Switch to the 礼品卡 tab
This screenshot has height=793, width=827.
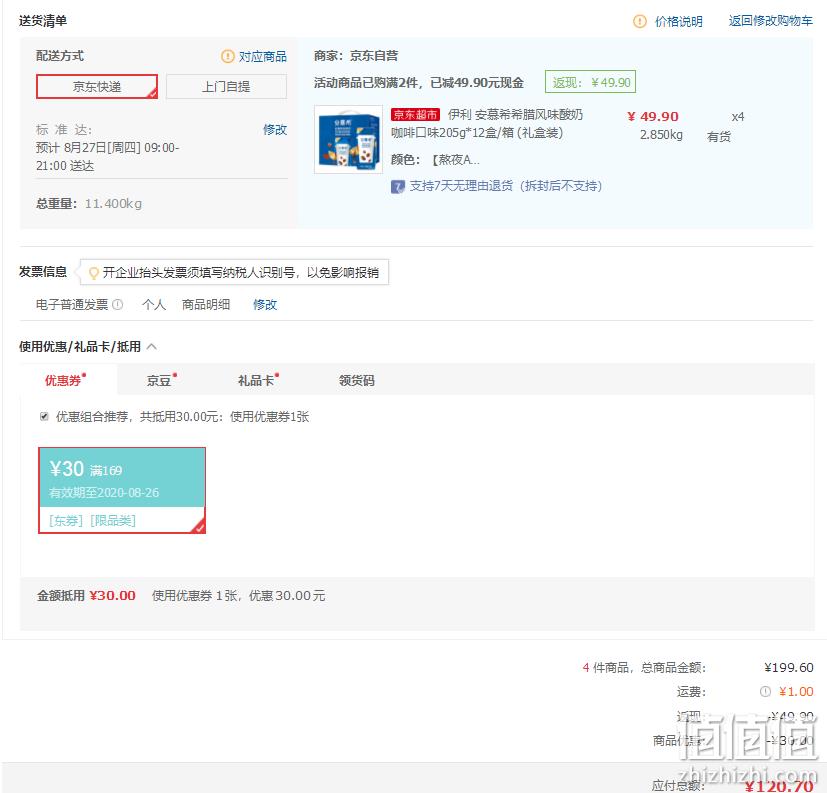[x=258, y=380]
